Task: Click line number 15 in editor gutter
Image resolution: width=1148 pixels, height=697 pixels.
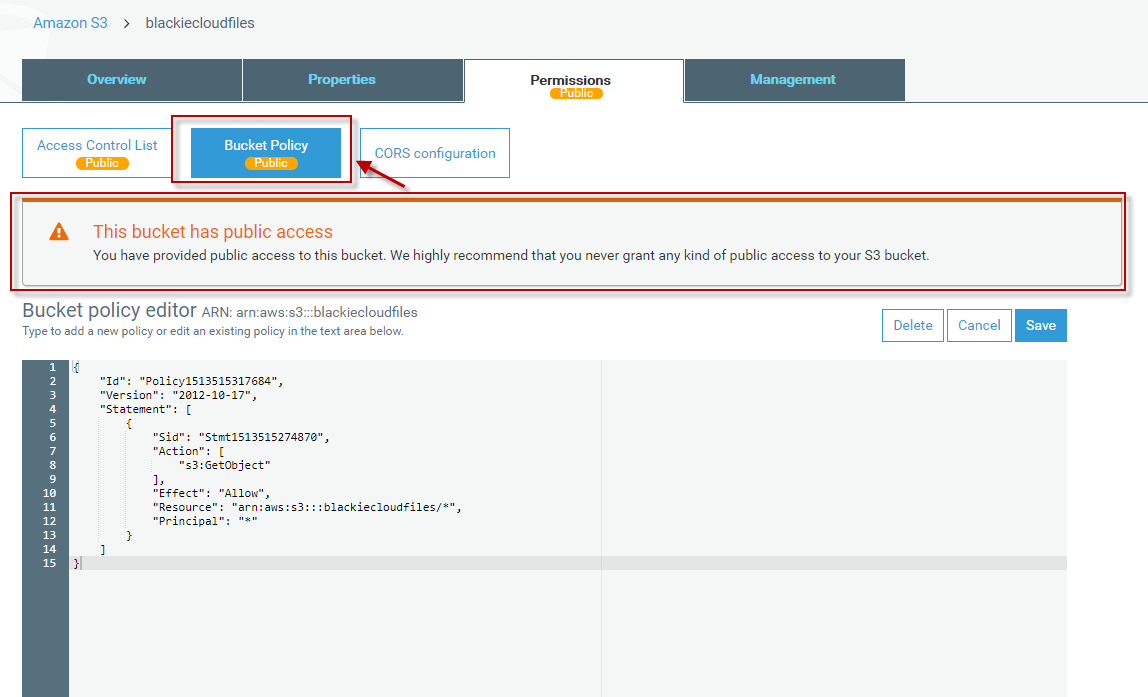Action: click(x=50, y=563)
